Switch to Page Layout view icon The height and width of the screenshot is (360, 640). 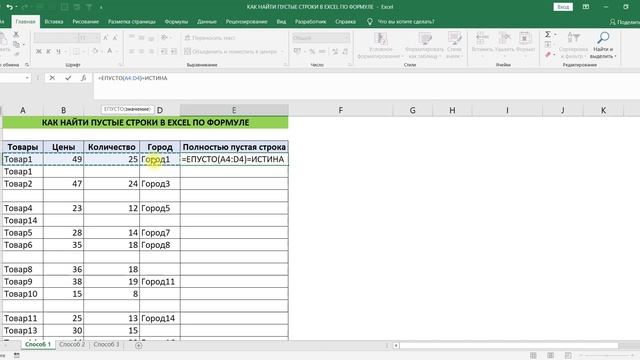[x=550, y=356]
